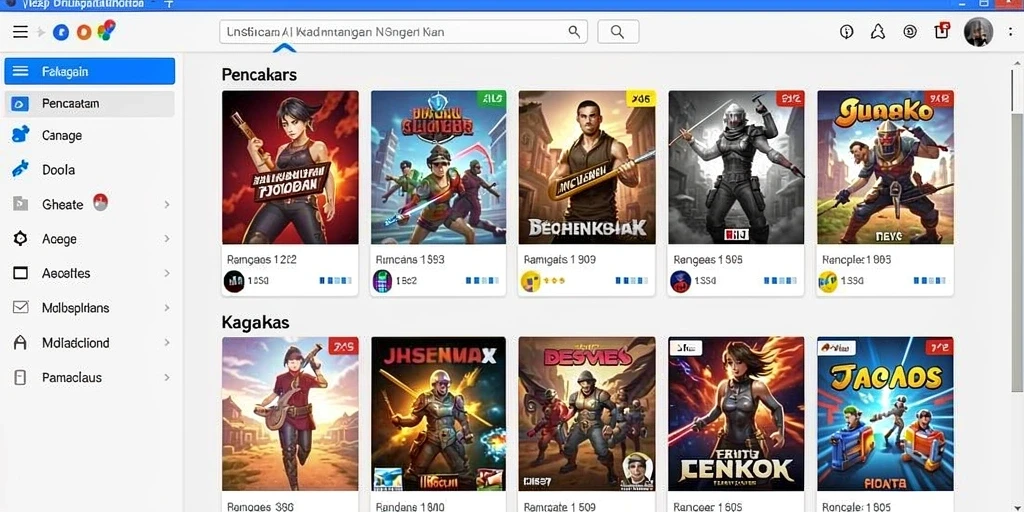Click publisher icon under Rengeas 1 905

[680, 281]
